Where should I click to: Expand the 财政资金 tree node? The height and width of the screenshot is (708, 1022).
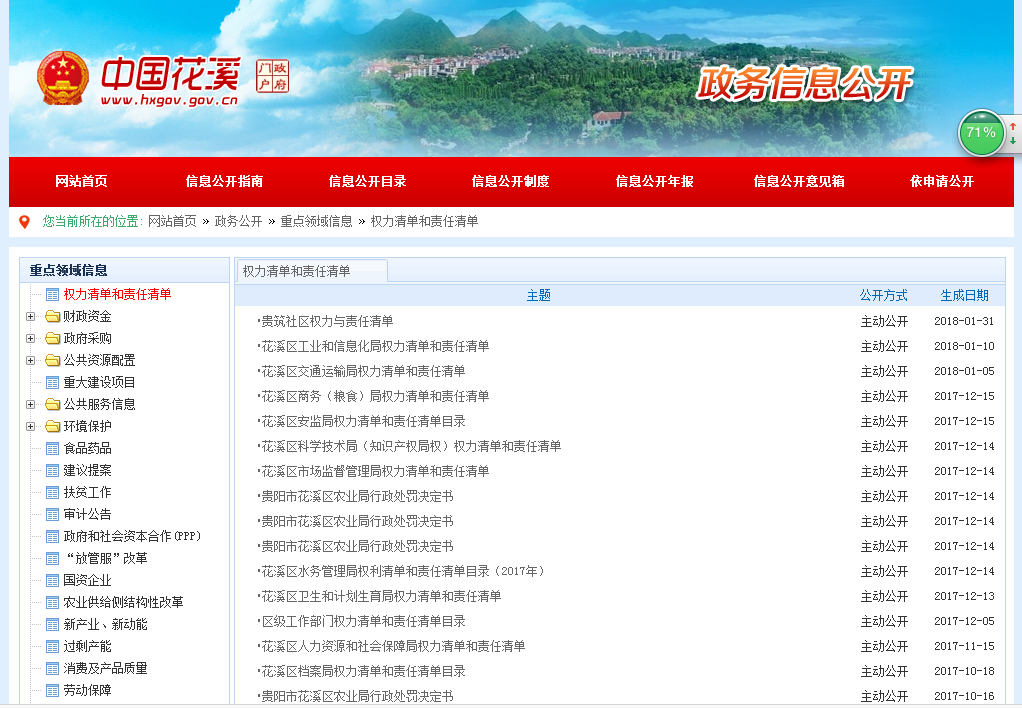pyautogui.click(x=30, y=317)
